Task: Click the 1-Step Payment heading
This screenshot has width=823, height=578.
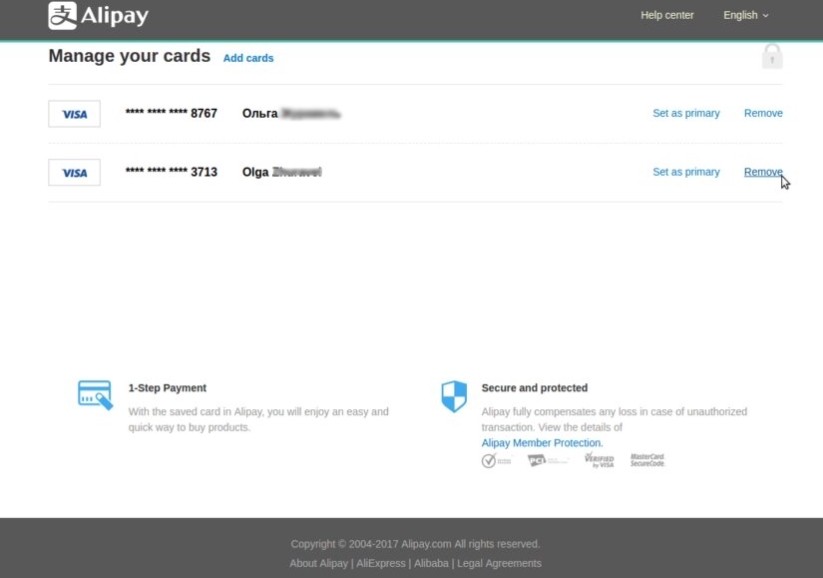Action: 167,388
